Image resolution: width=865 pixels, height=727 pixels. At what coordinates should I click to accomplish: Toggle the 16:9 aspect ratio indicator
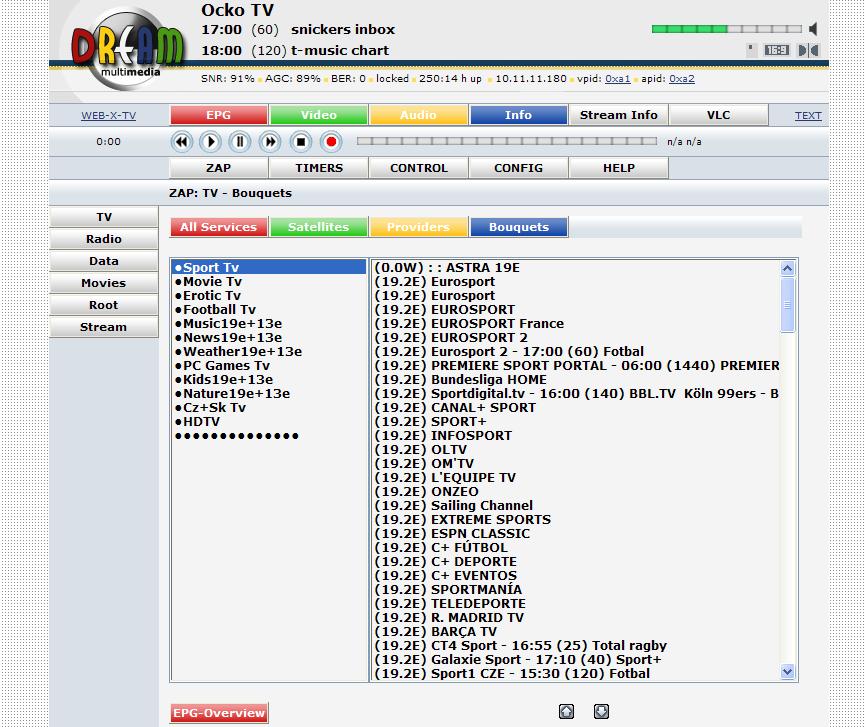click(776, 50)
